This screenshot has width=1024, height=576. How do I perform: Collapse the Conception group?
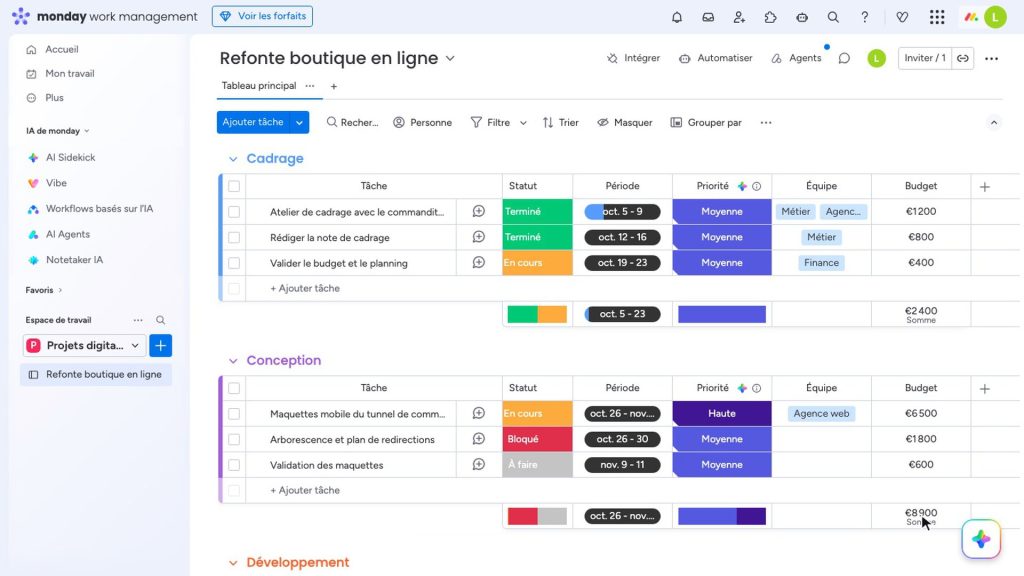click(233, 360)
